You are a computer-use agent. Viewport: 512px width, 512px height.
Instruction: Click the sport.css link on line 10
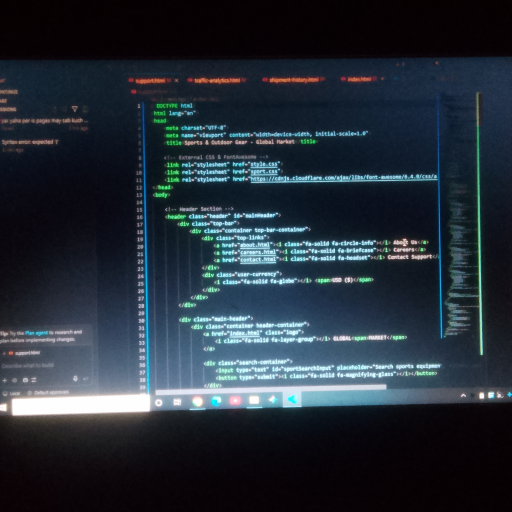click(x=264, y=171)
